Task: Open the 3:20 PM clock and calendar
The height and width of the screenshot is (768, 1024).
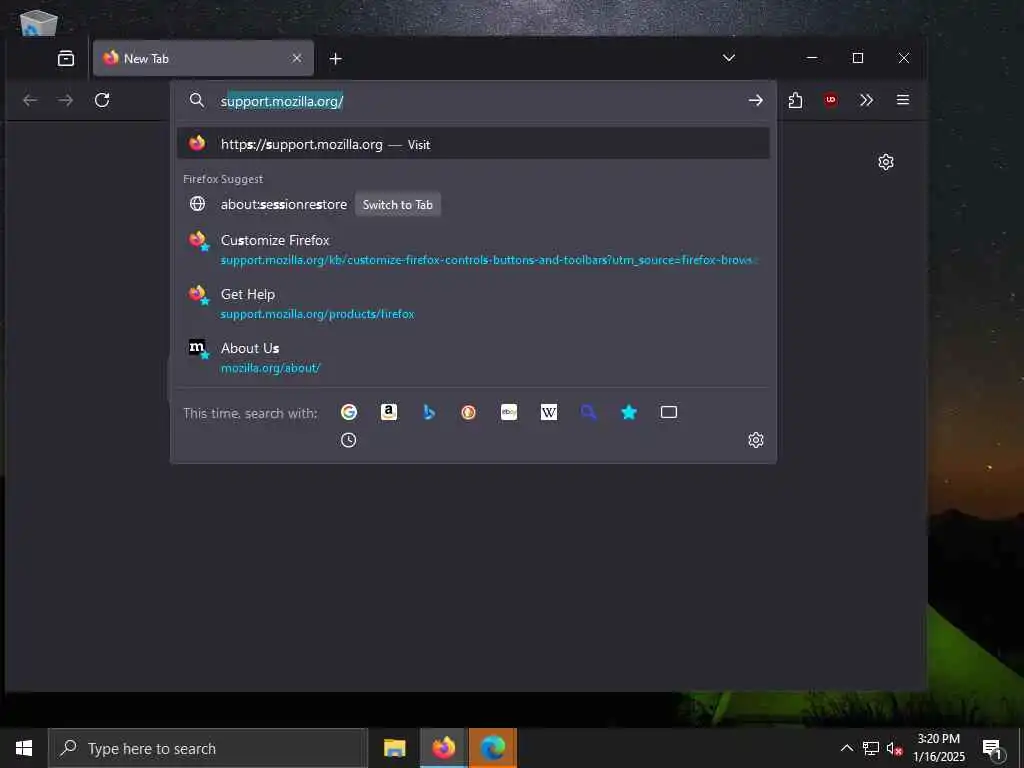Action: point(938,748)
